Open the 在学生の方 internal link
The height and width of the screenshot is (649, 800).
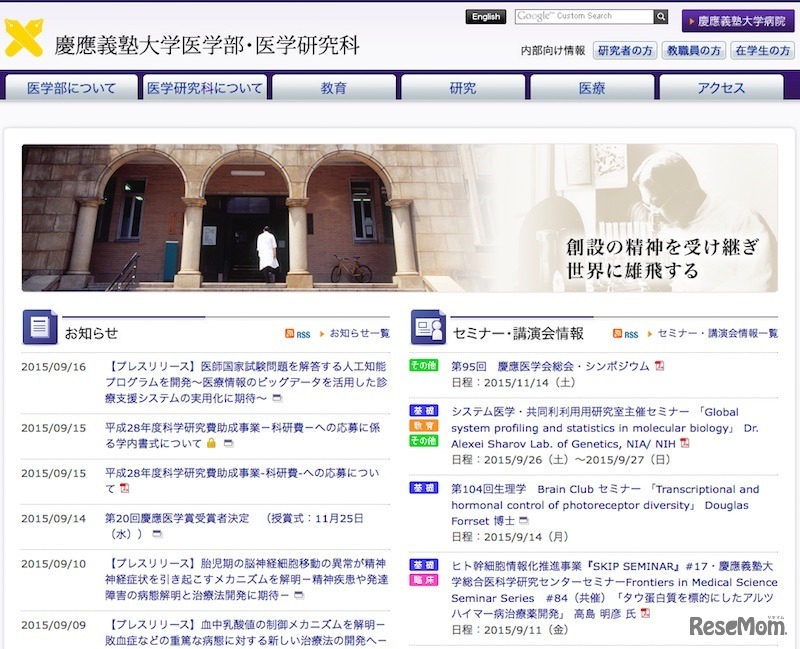[x=763, y=50]
